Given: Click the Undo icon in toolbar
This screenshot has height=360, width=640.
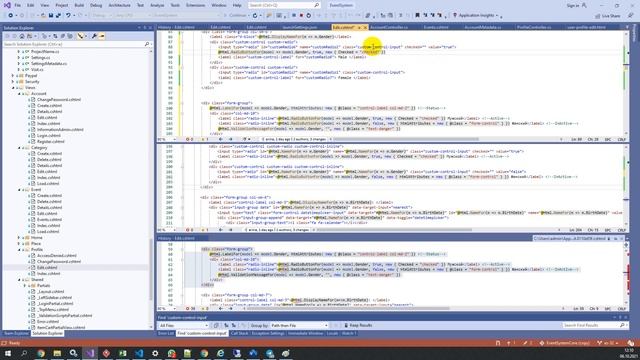Looking at the screenshot, I should pyautogui.click(x=68, y=16).
